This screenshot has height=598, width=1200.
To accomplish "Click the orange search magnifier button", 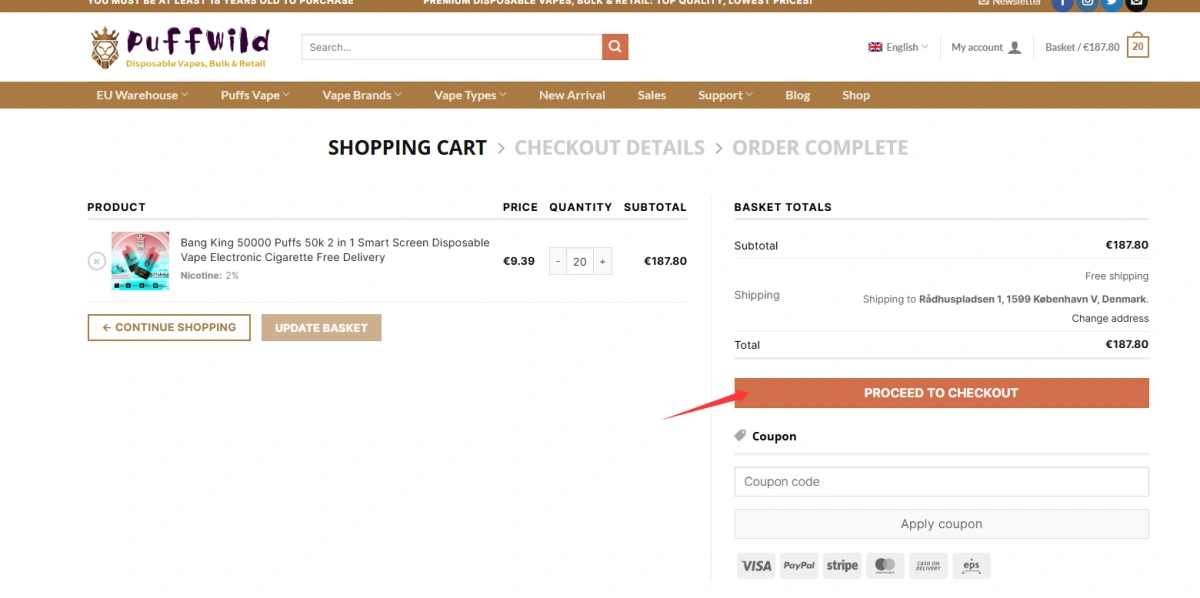I will (x=615, y=47).
